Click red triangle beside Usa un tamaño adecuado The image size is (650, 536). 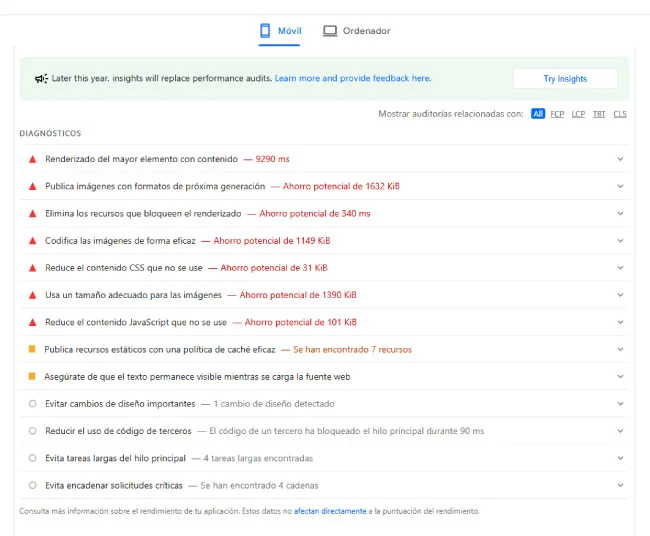32,295
